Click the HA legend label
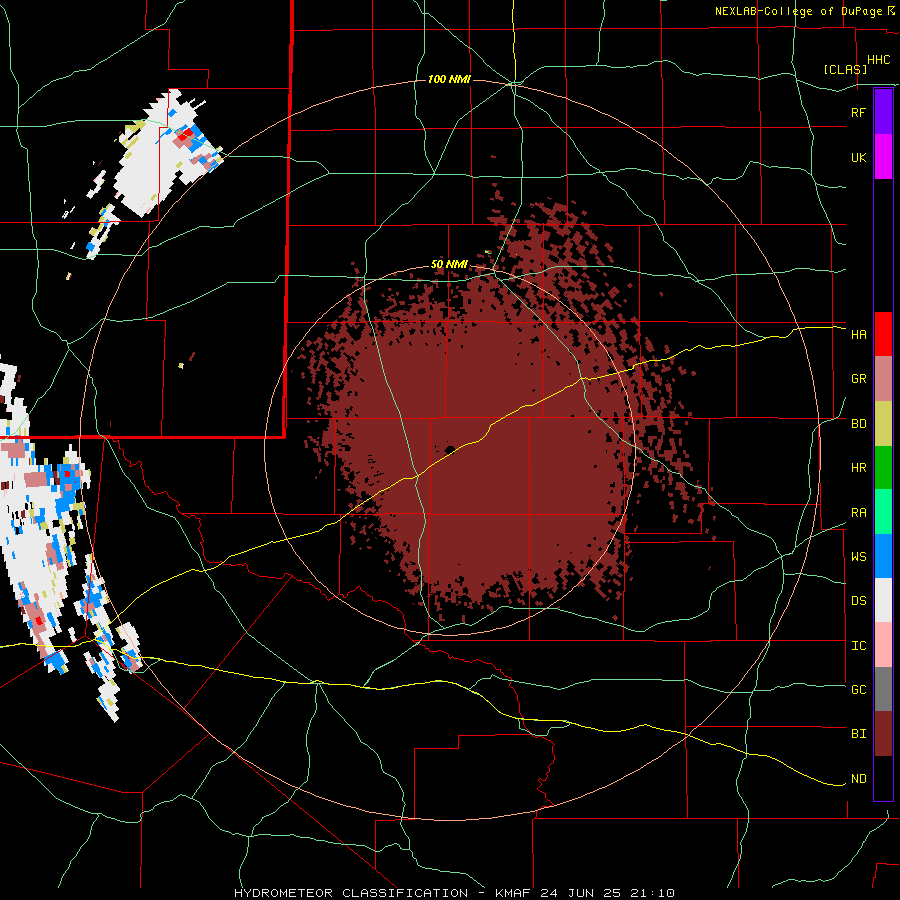 pos(858,335)
